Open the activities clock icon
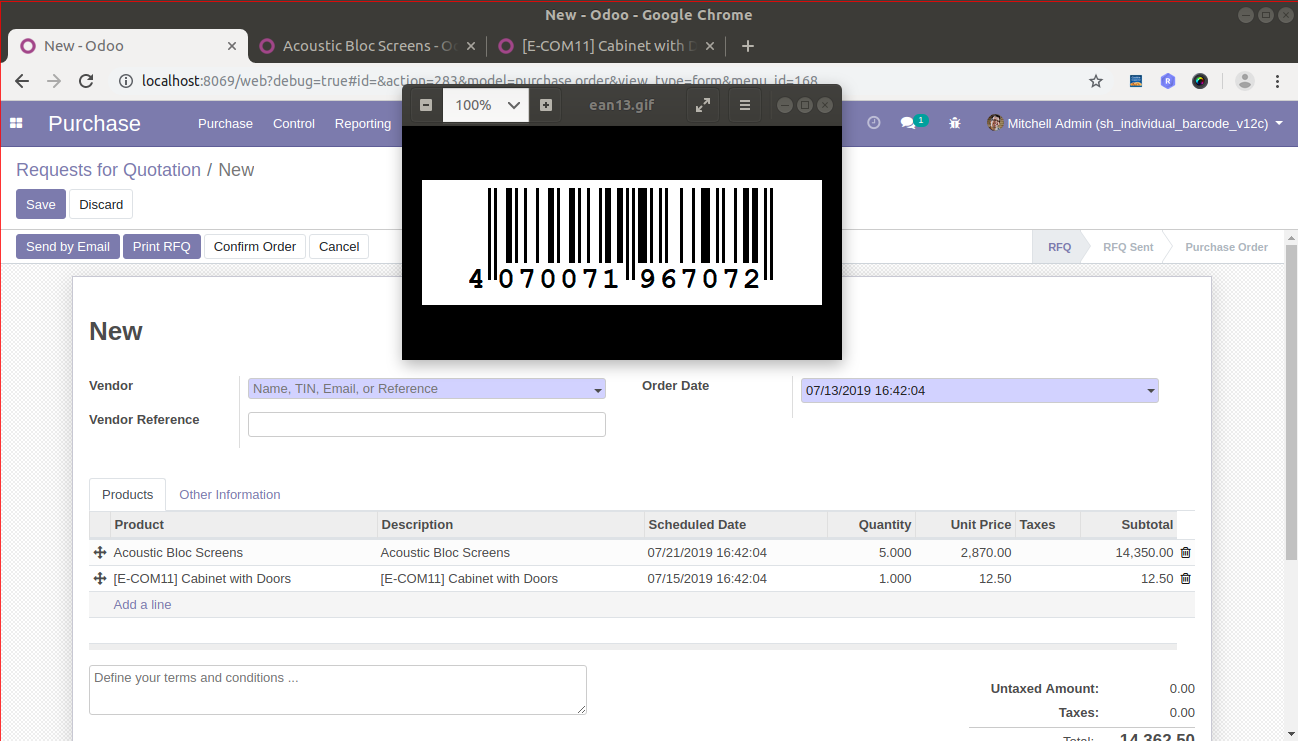The width and height of the screenshot is (1298, 741). (x=874, y=122)
